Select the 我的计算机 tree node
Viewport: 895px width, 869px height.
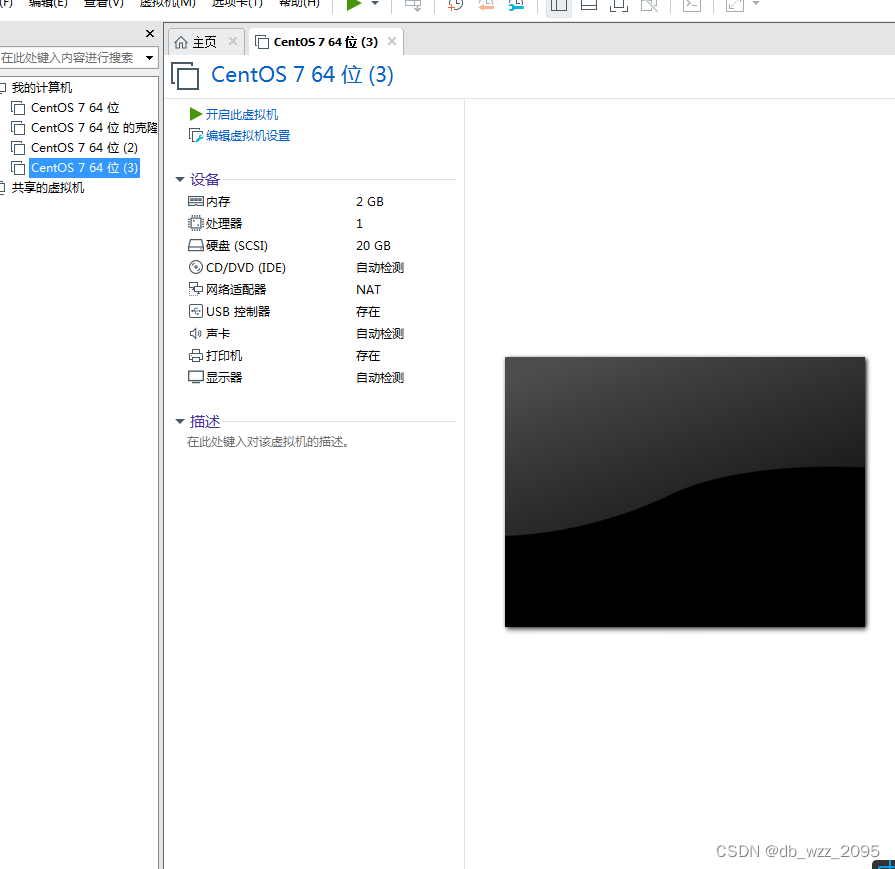[42, 87]
